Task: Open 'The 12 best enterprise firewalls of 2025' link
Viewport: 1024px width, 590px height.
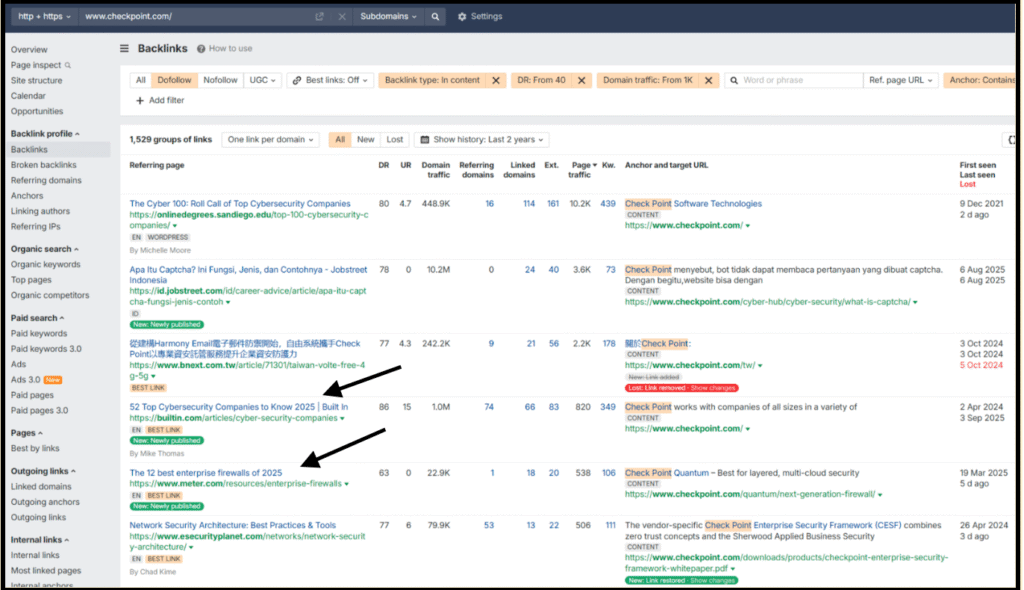Action: tap(205, 472)
